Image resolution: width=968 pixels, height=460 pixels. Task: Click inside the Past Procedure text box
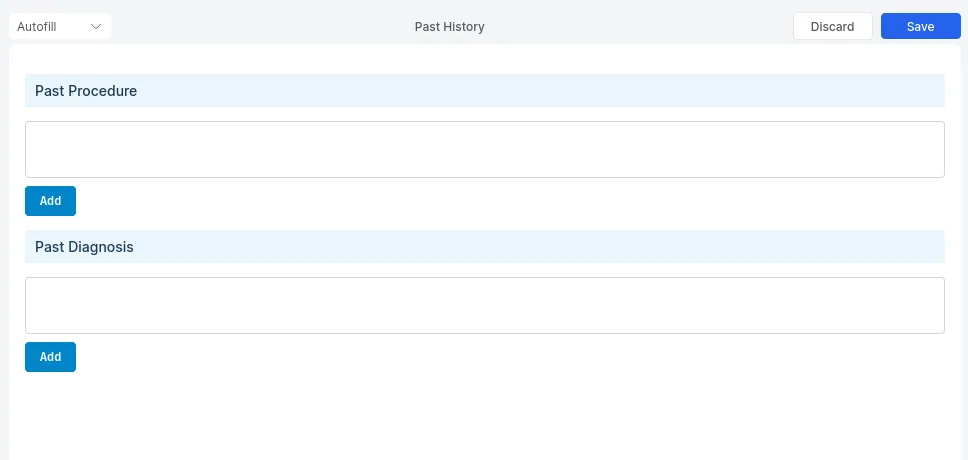(484, 150)
